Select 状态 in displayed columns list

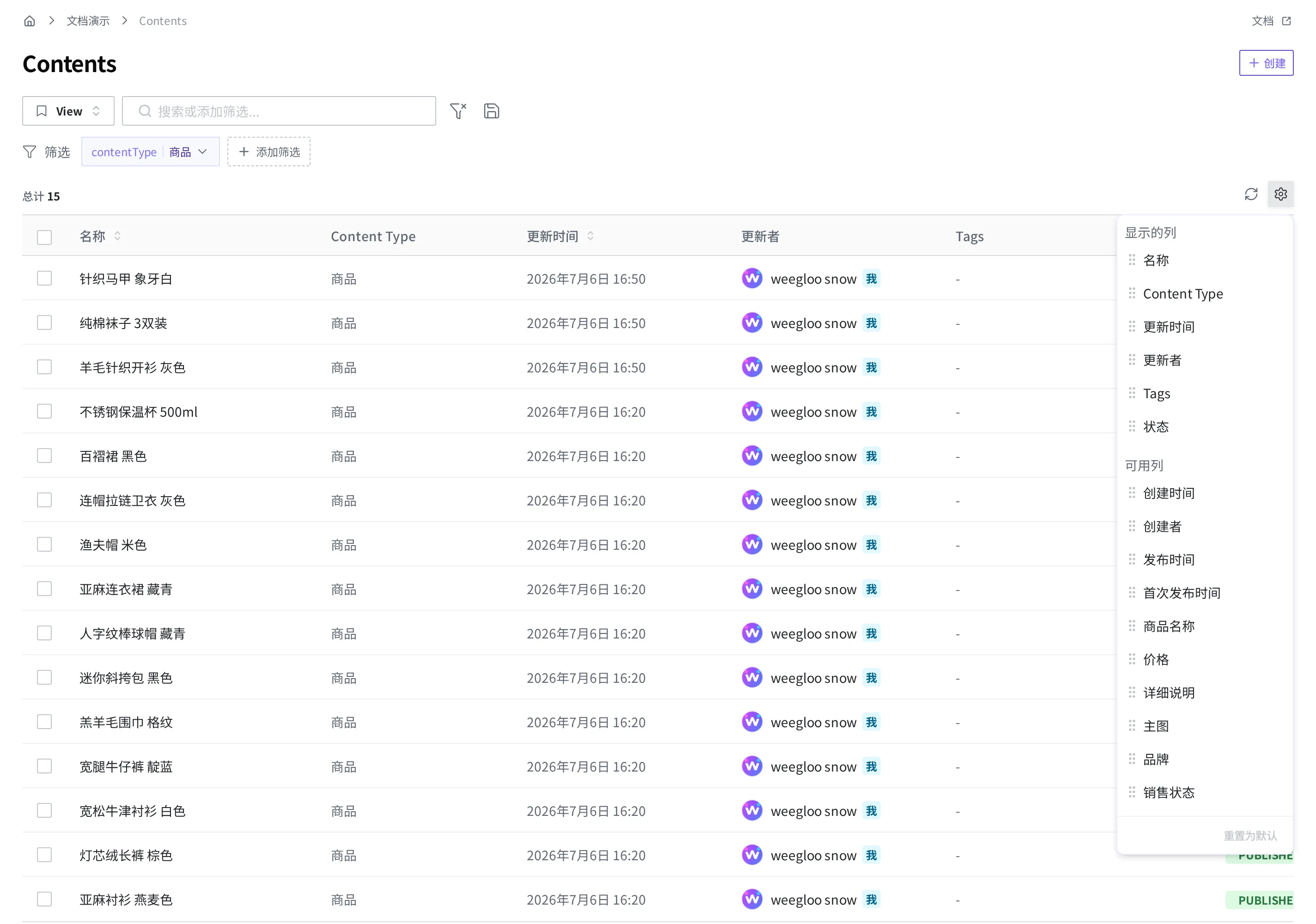click(1156, 427)
